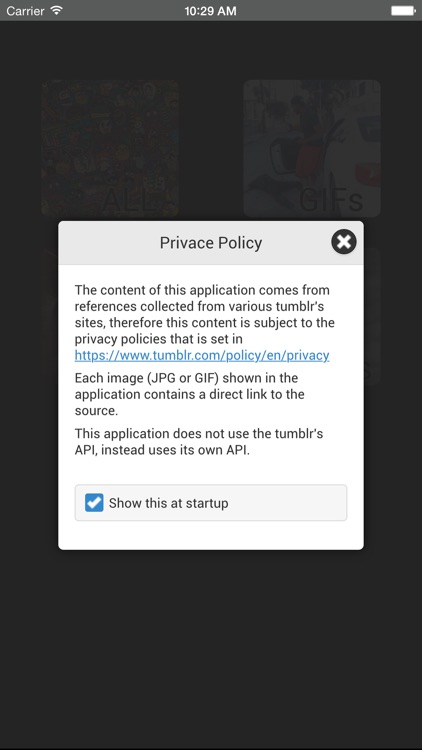
Task: Click the "Each image (JPG or GIF)" paragraph
Action: (x=189, y=394)
